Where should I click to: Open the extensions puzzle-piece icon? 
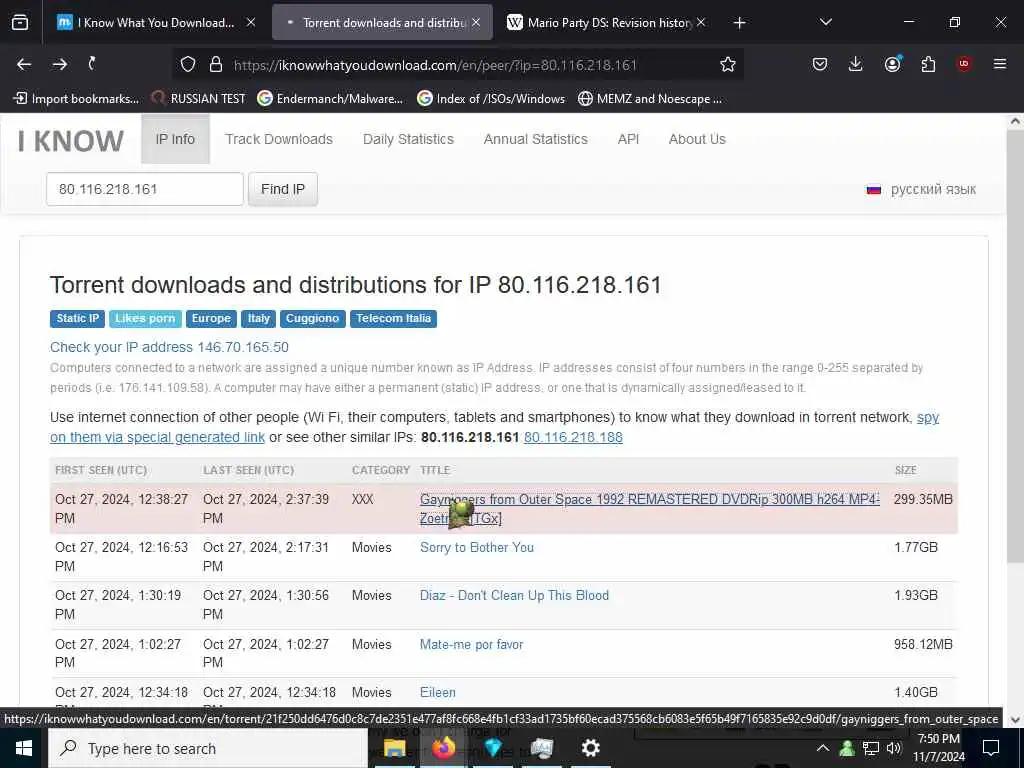click(928, 64)
